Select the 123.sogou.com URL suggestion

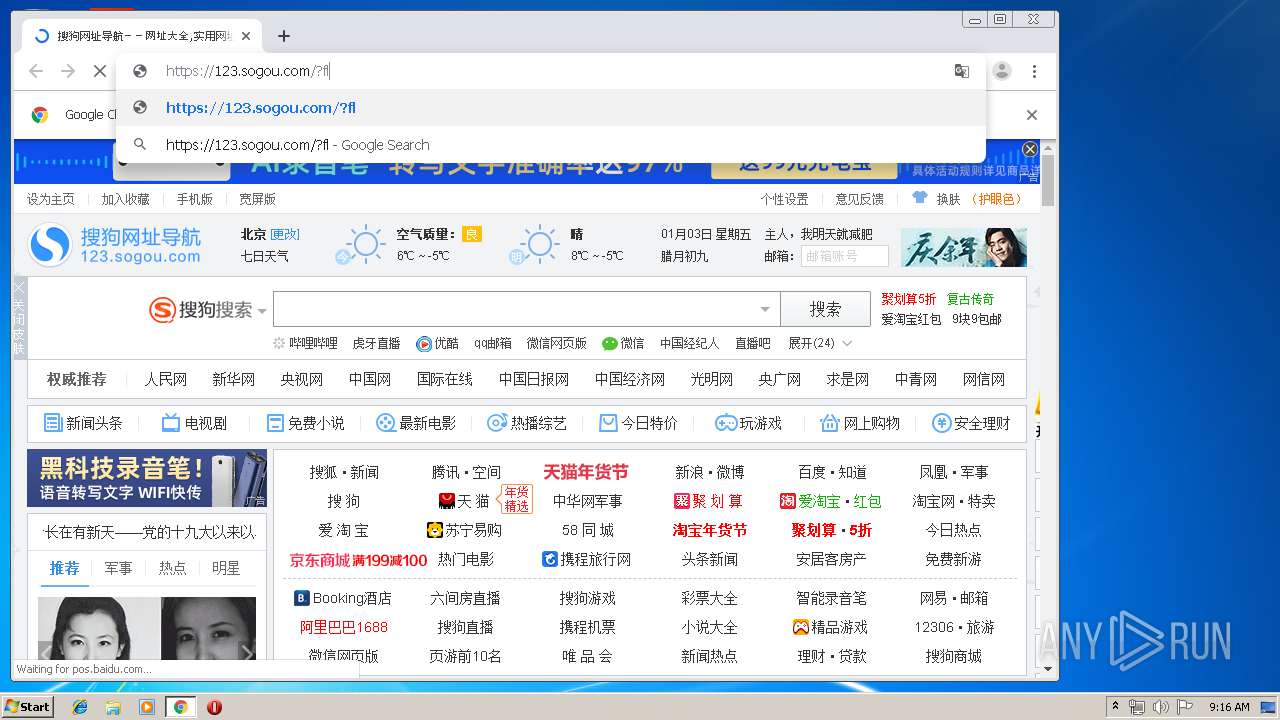click(551, 108)
